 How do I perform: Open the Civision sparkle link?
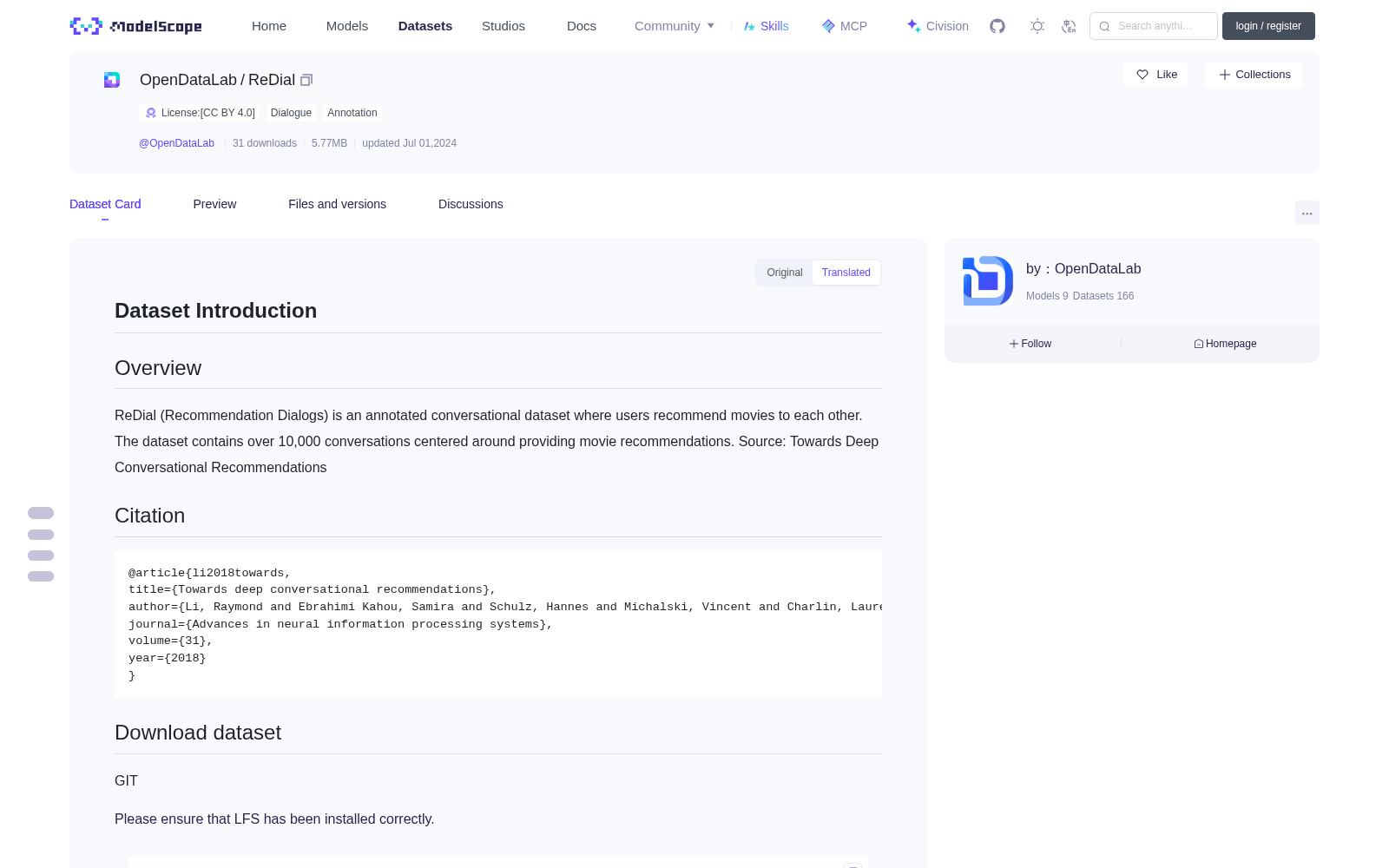coord(938,26)
